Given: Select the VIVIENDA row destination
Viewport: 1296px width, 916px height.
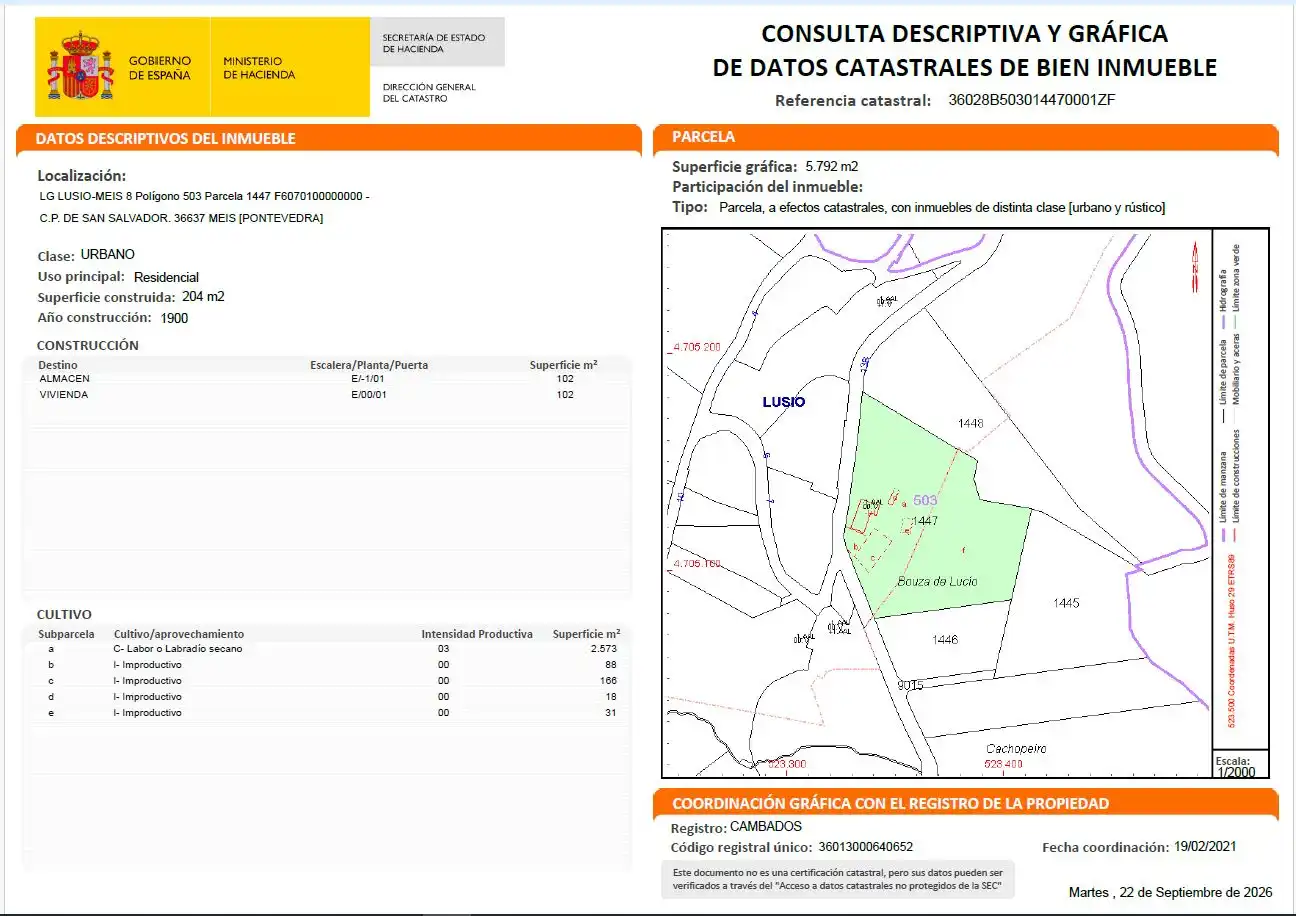Looking at the screenshot, I should [x=64, y=395].
